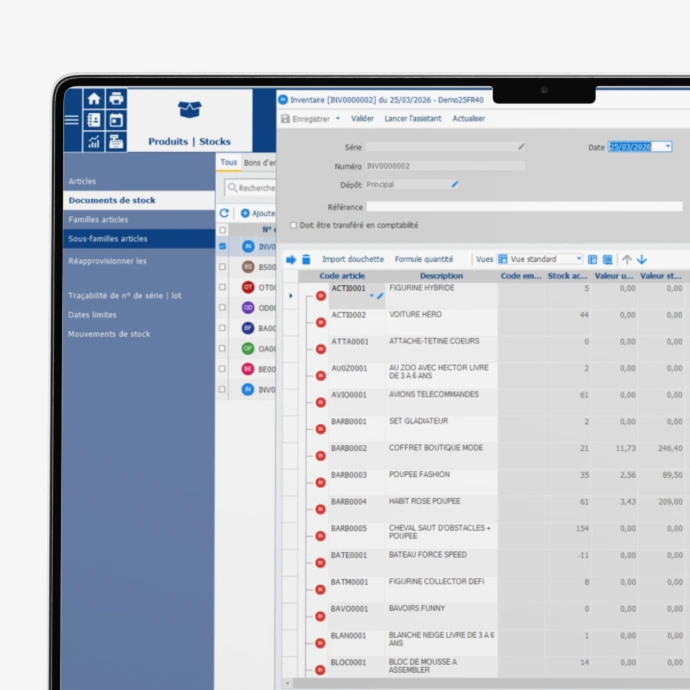Click the red icon of ACTI0002 row
The width and height of the screenshot is (690, 690).
click(321, 323)
